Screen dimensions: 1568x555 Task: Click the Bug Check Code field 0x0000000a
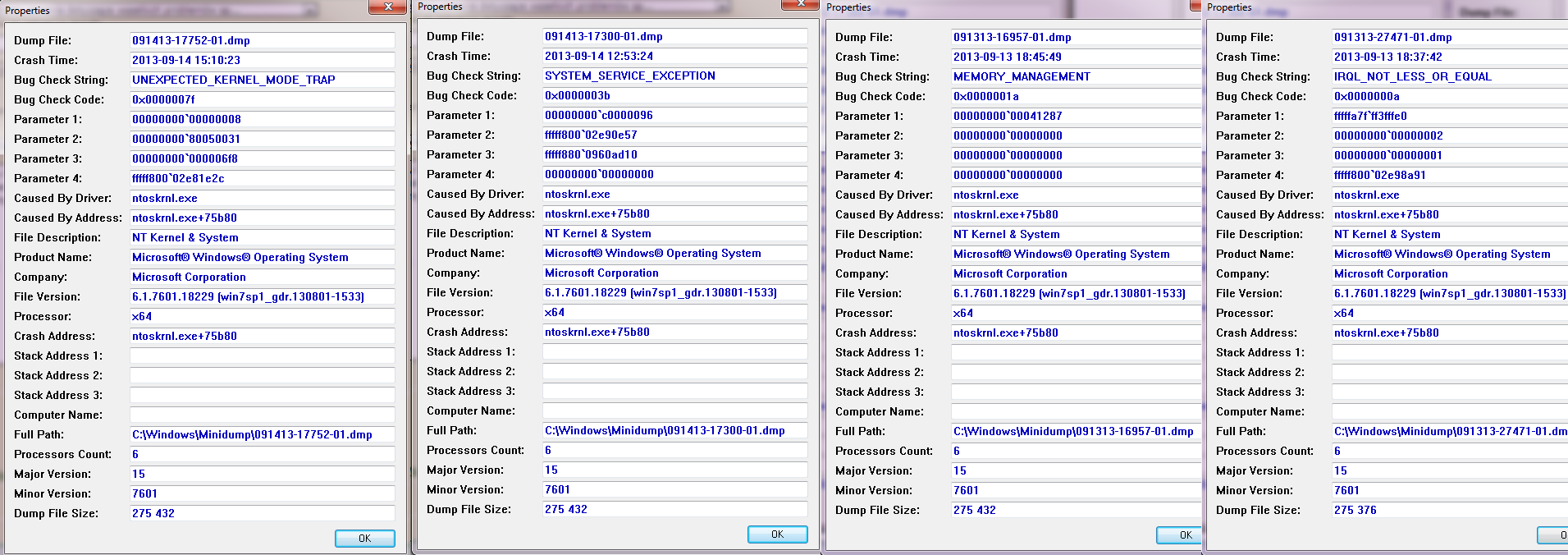pyautogui.click(x=1450, y=96)
